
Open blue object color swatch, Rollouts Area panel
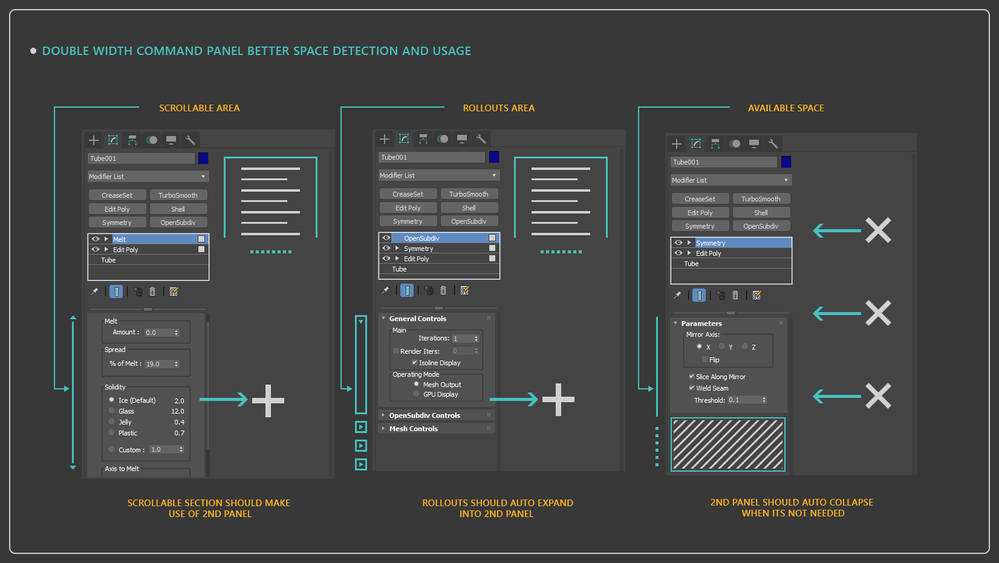(494, 157)
